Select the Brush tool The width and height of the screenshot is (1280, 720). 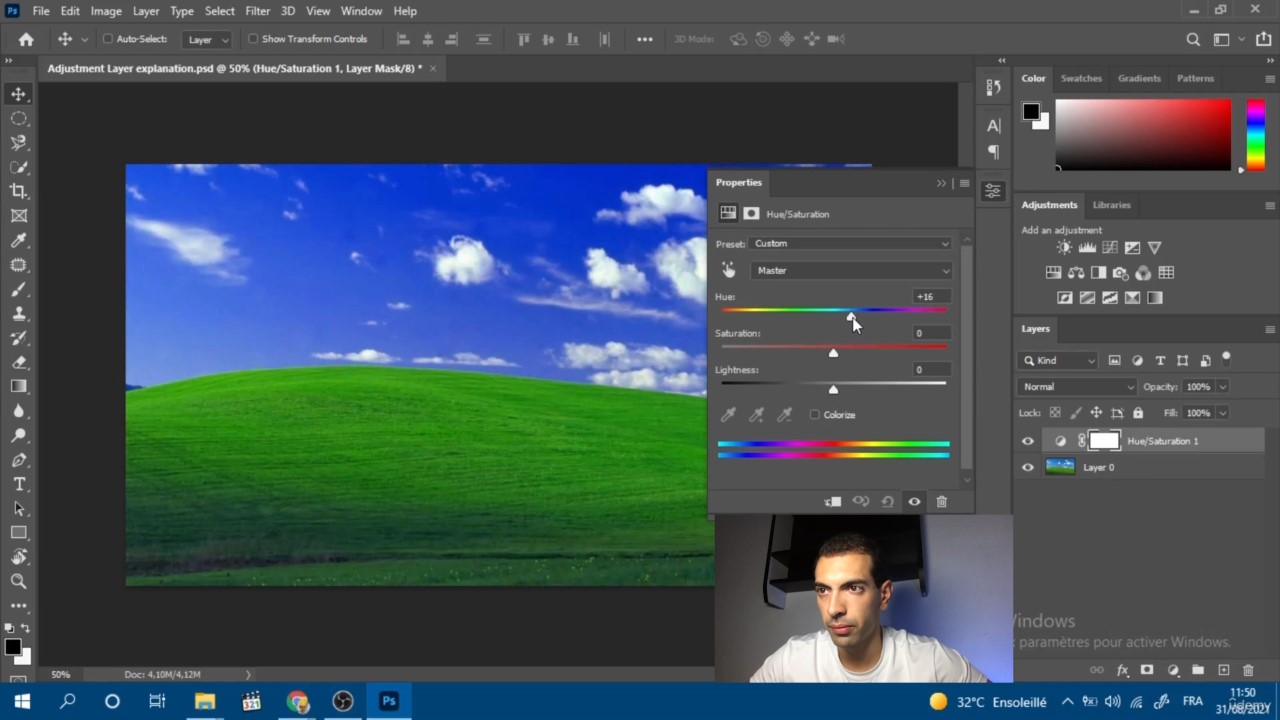click(19, 289)
